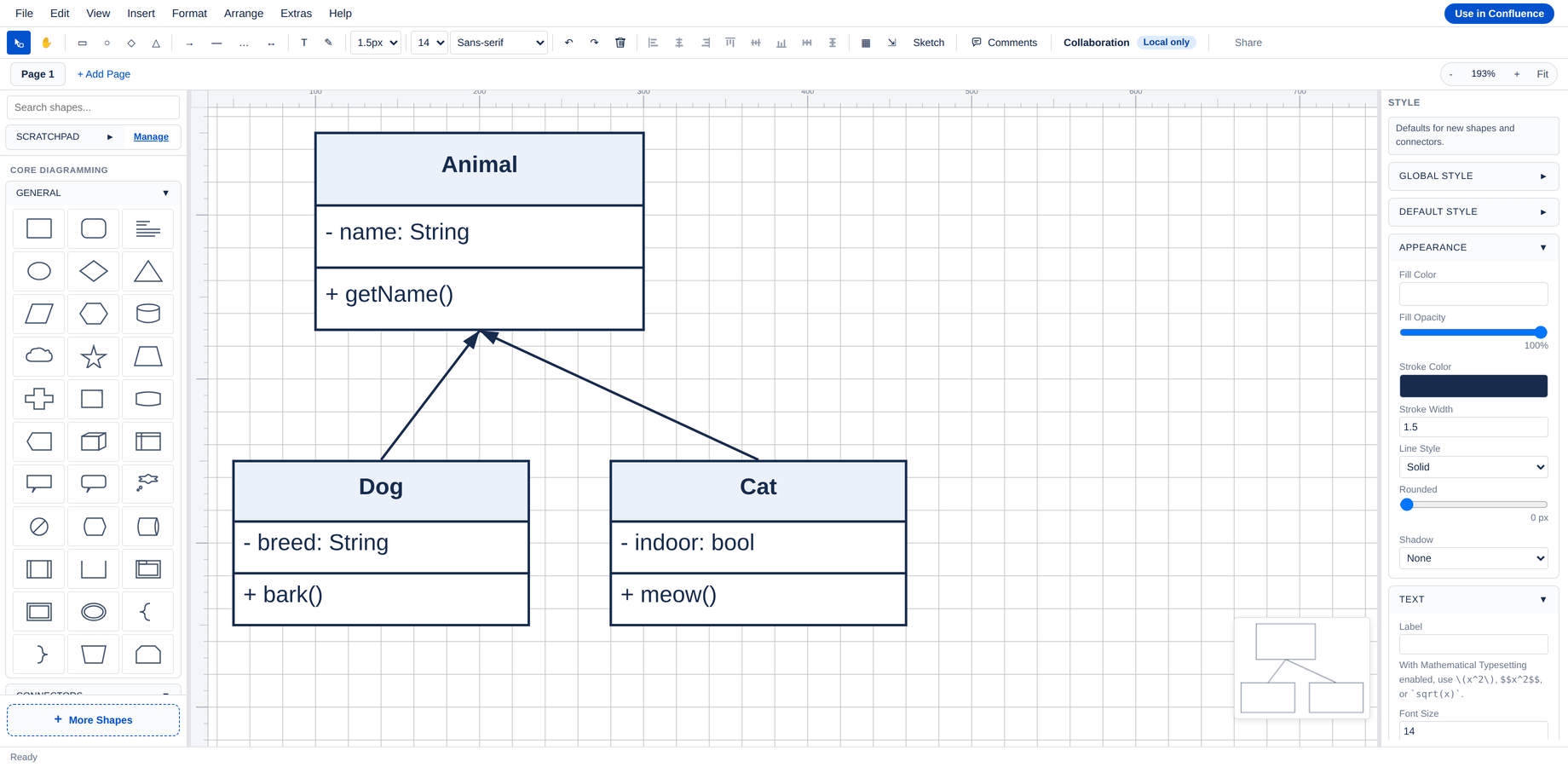The image size is (1568, 767).
Task: Open the Fill Color swatch
Action: (x=1473, y=294)
